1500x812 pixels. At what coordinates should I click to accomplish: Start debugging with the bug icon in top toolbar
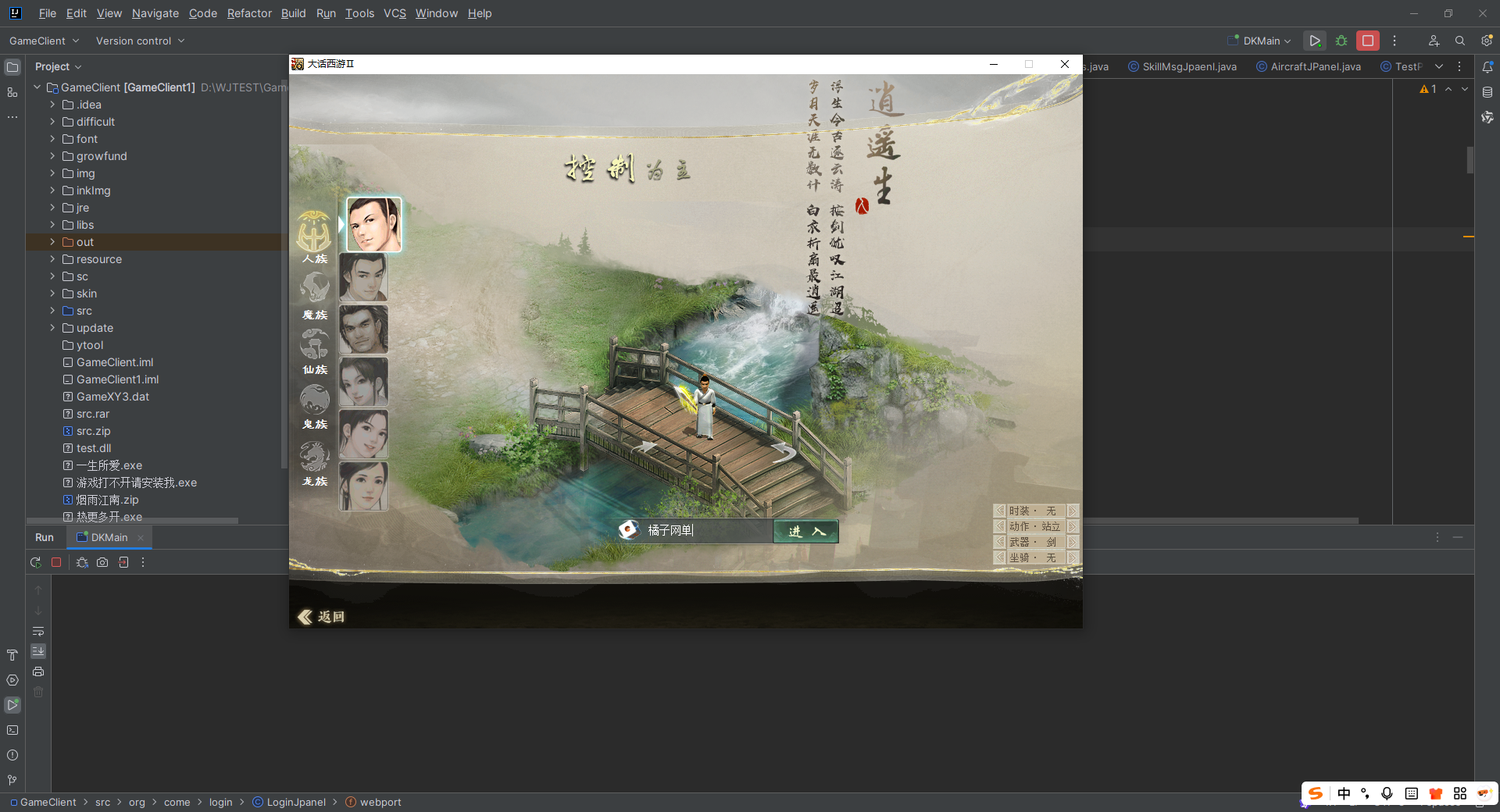coord(1341,41)
